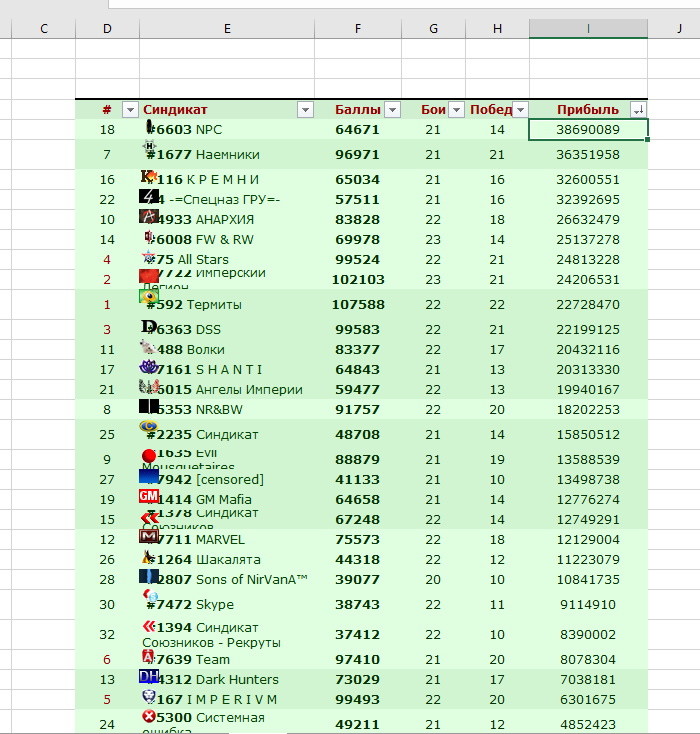Select profit cell 22728470
The image size is (700, 734).
[588, 305]
